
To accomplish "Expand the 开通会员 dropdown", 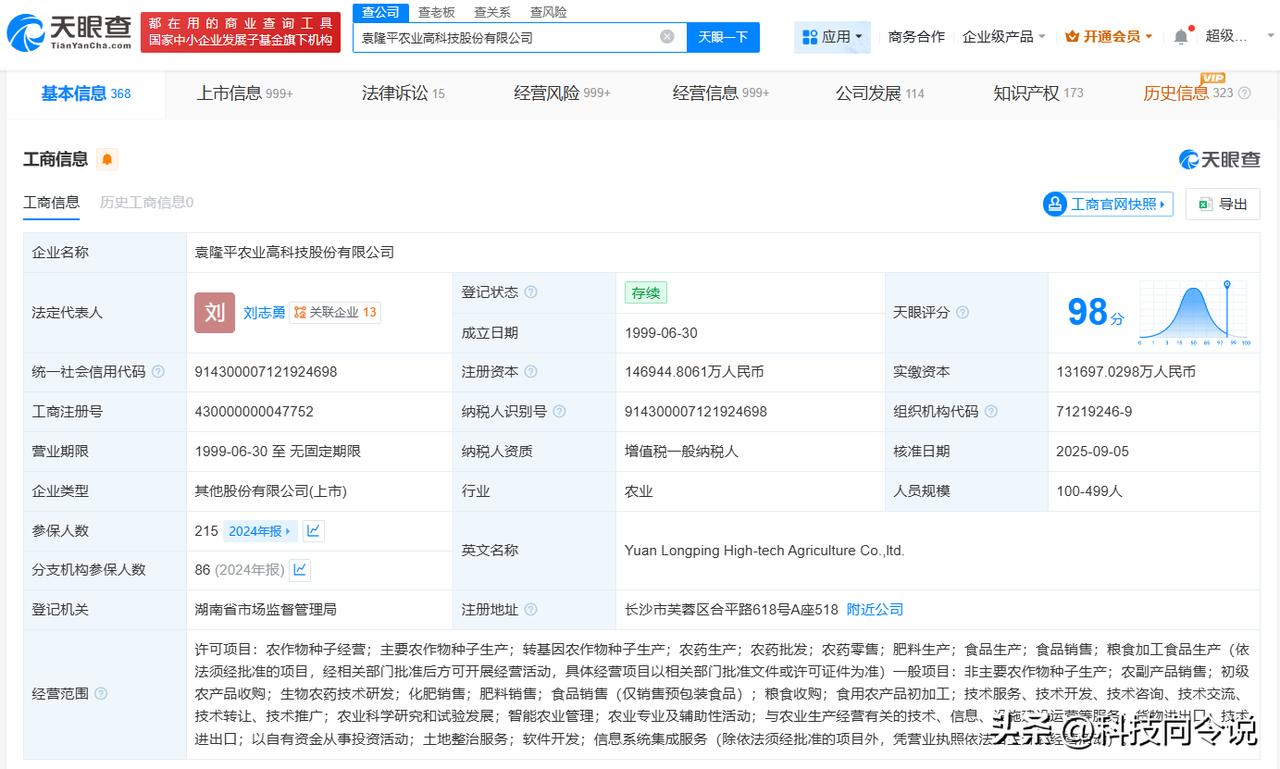I will 1109,37.
